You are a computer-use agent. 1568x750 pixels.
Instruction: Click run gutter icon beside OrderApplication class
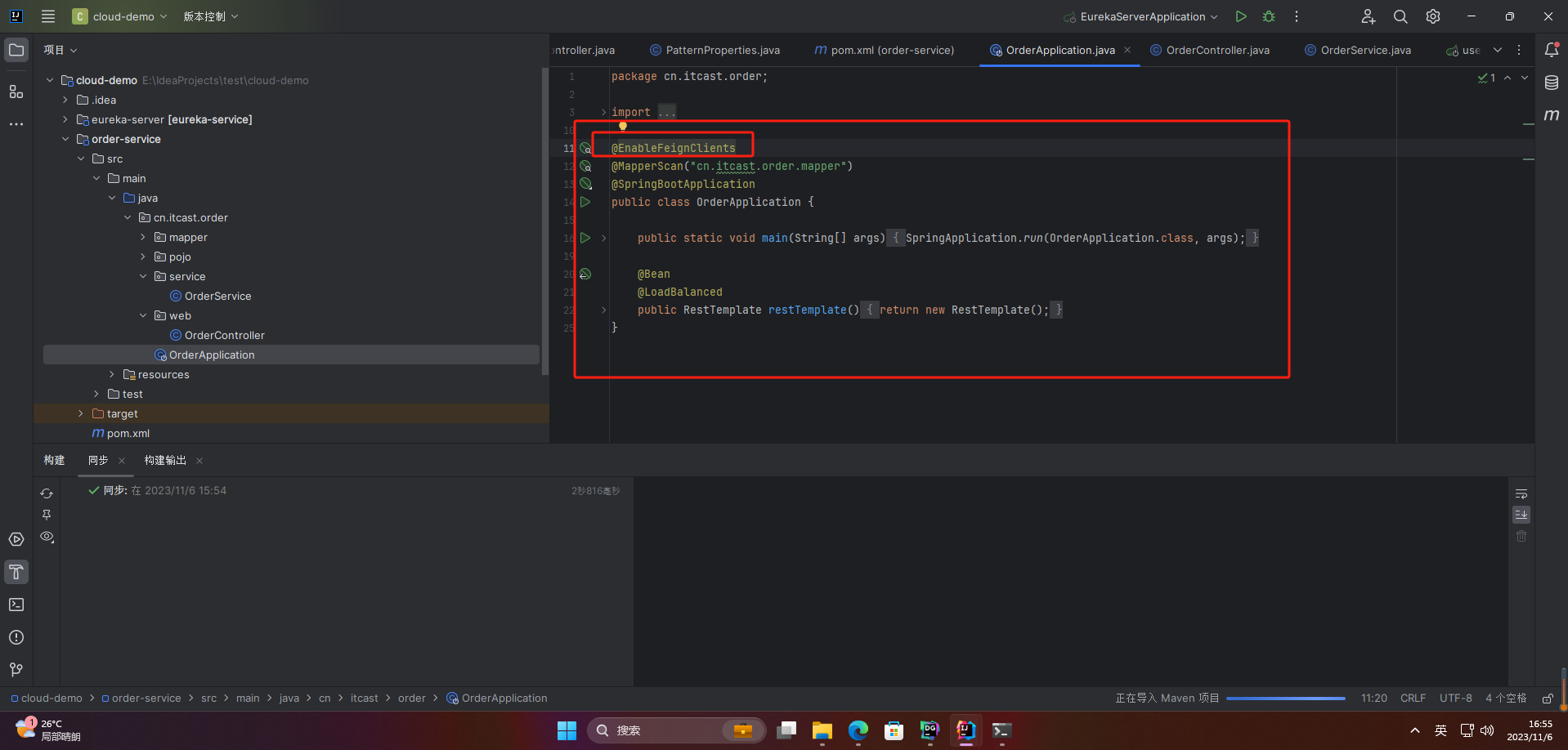pos(585,202)
